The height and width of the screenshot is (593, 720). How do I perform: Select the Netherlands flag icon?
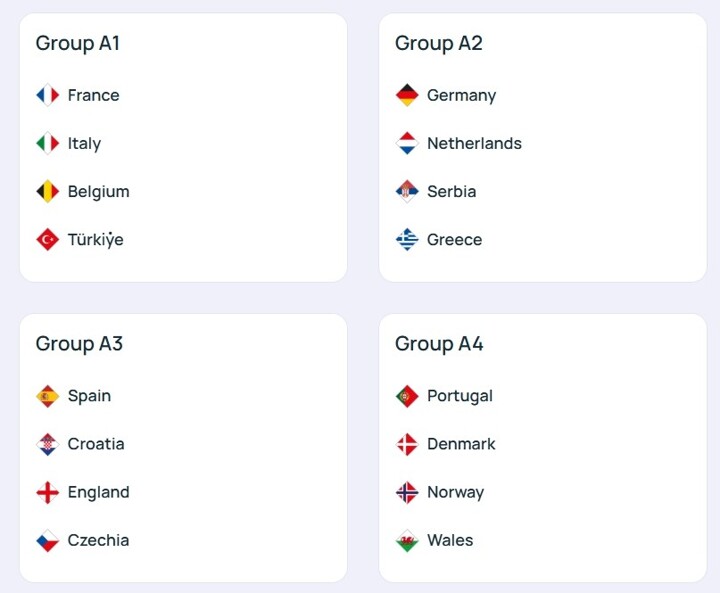[407, 144]
